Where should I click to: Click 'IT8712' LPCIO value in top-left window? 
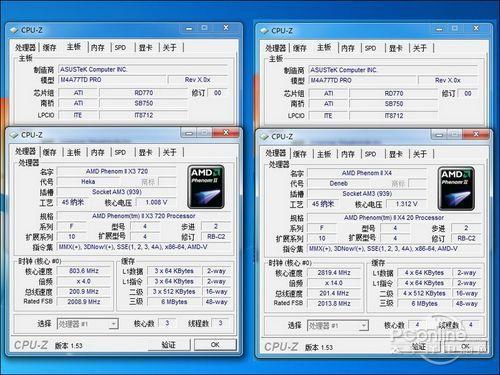click(144, 115)
